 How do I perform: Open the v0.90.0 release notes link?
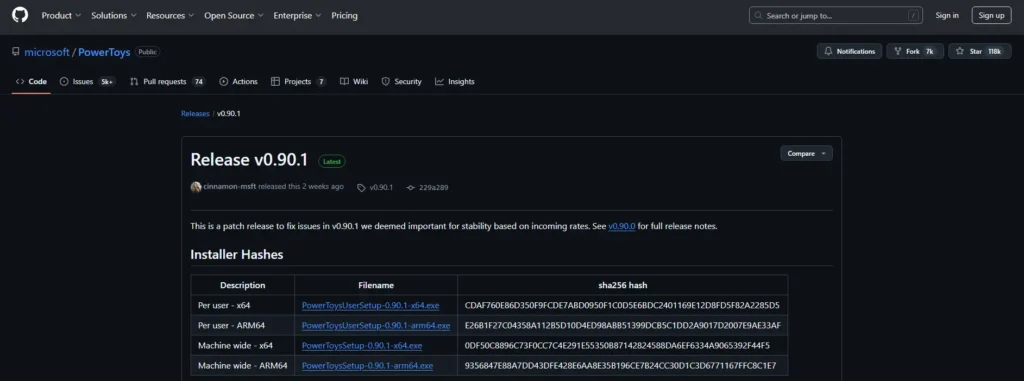pyautogui.click(x=622, y=226)
